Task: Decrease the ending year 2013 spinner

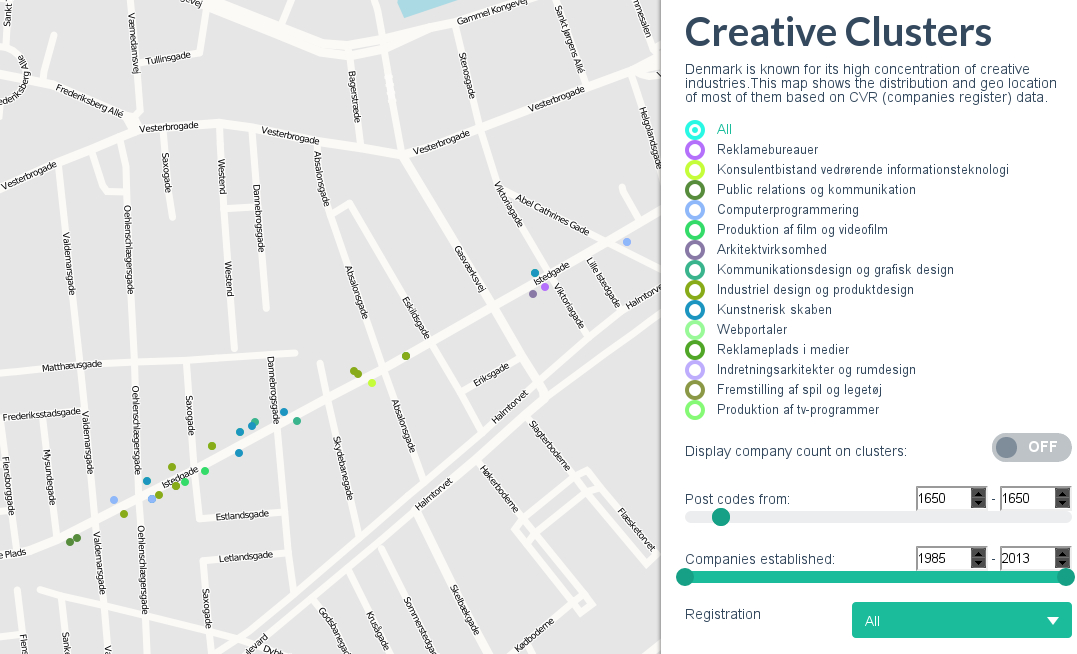Action: 1063,564
